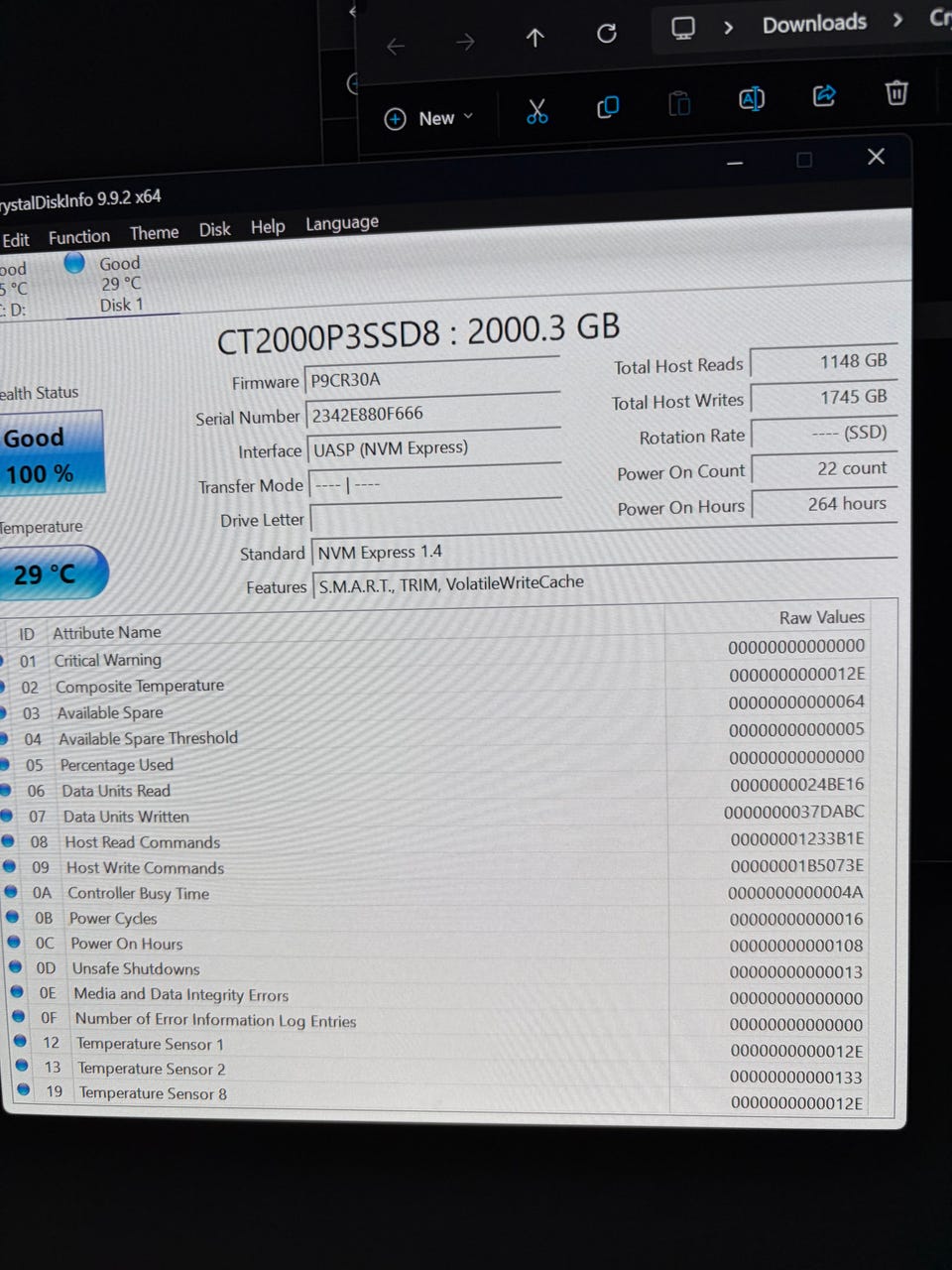Click the Forward arrow in File Explorer
This screenshot has height=1270, width=952.
[464, 43]
